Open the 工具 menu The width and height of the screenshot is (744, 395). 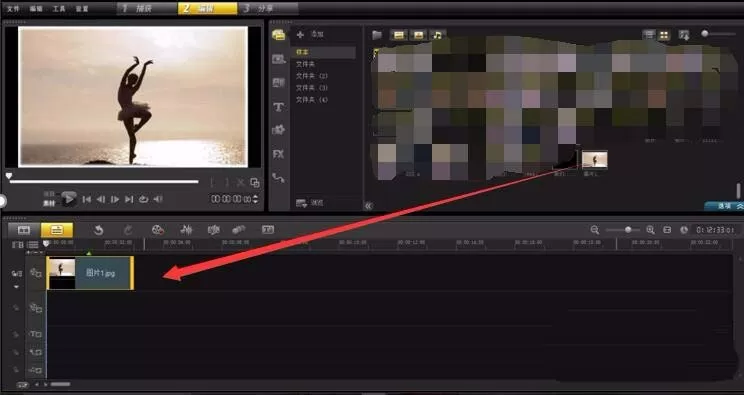tap(59, 9)
